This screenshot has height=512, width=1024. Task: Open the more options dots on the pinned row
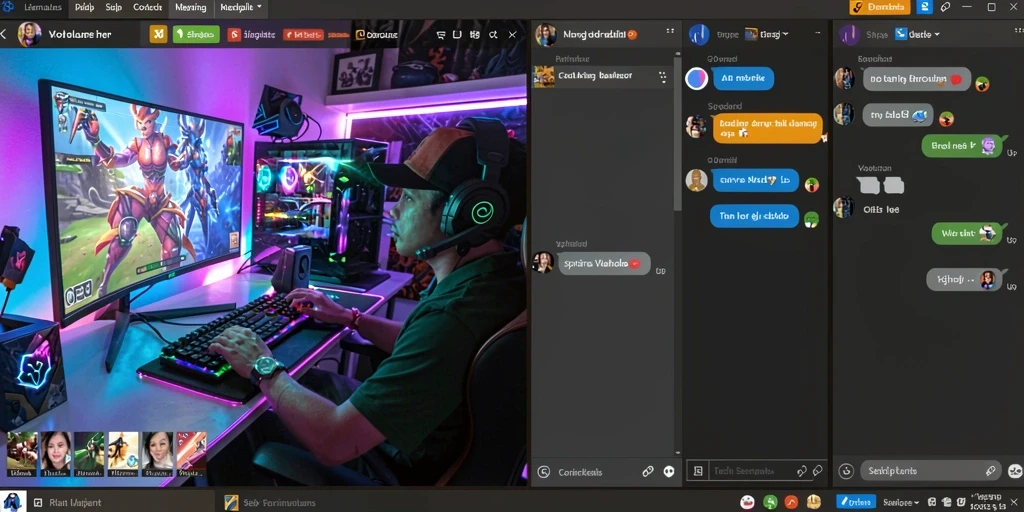click(663, 76)
